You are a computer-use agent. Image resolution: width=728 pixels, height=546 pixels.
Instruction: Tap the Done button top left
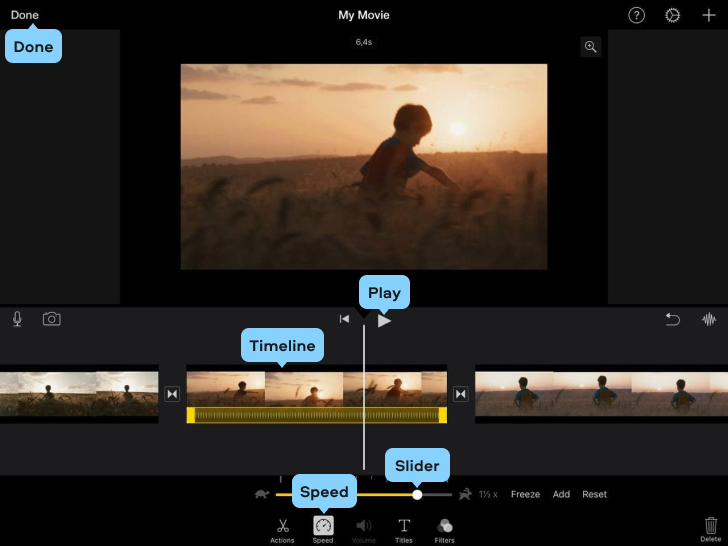point(25,15)
